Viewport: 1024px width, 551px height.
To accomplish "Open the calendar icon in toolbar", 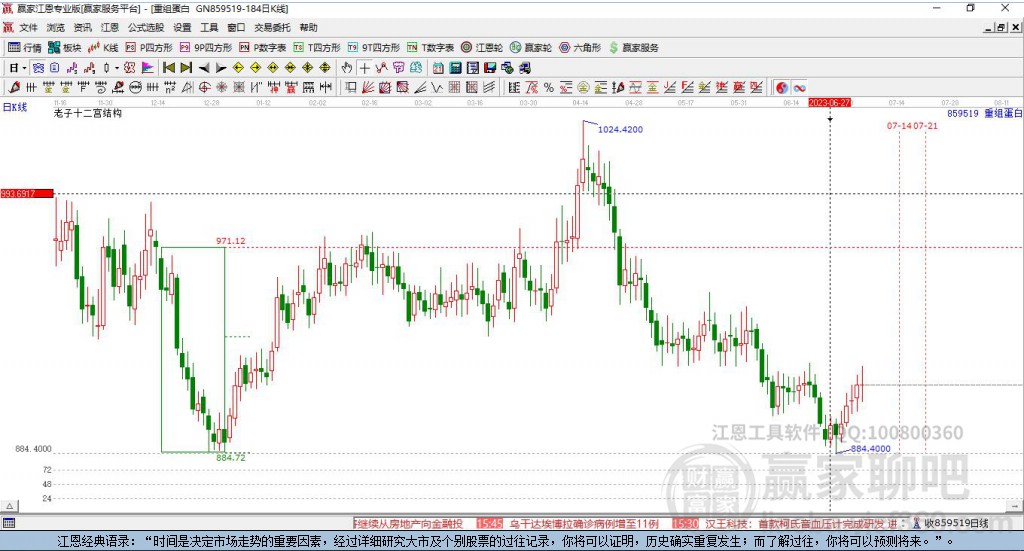I will [x=438, y=68].
